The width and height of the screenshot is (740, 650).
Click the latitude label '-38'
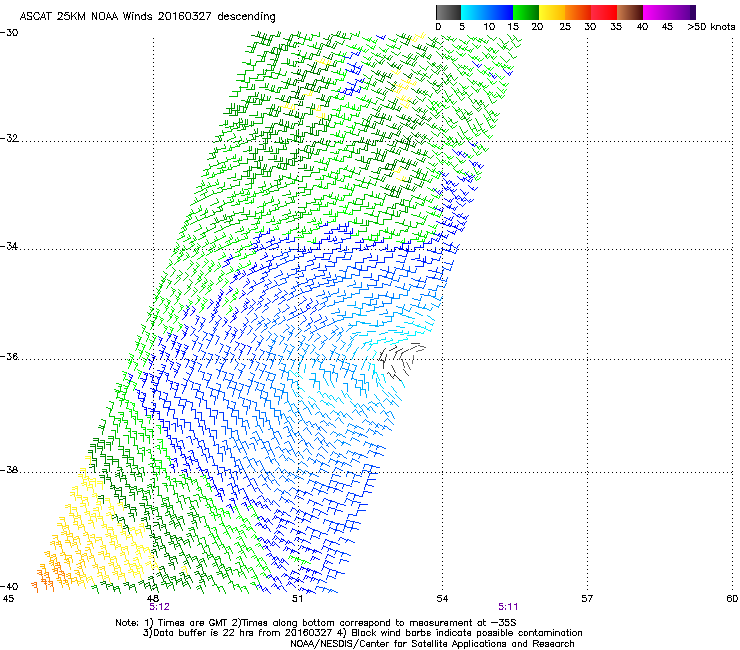pyautogui.click(x=9, y=470)
